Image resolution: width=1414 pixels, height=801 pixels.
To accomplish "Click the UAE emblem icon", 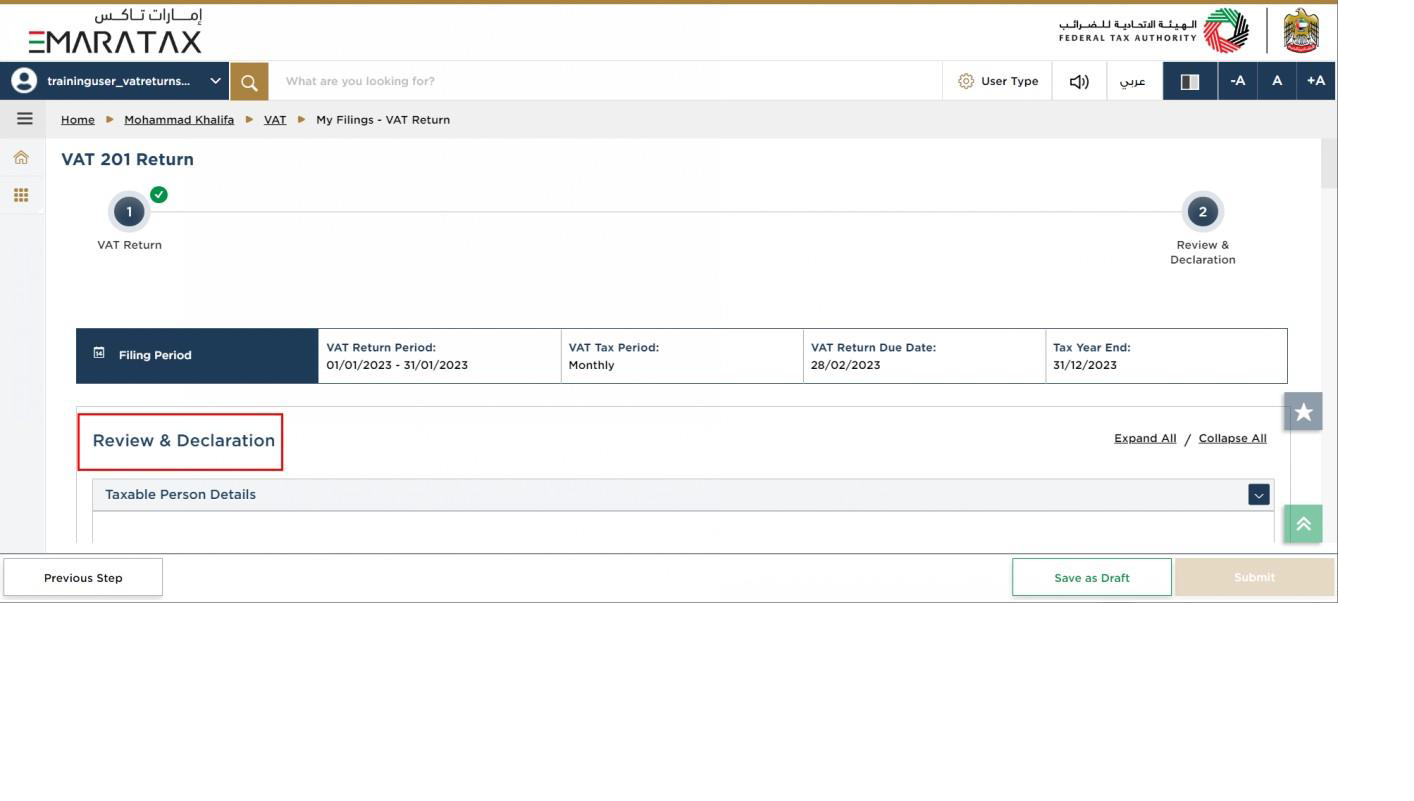I will (x=1301, y=31).
